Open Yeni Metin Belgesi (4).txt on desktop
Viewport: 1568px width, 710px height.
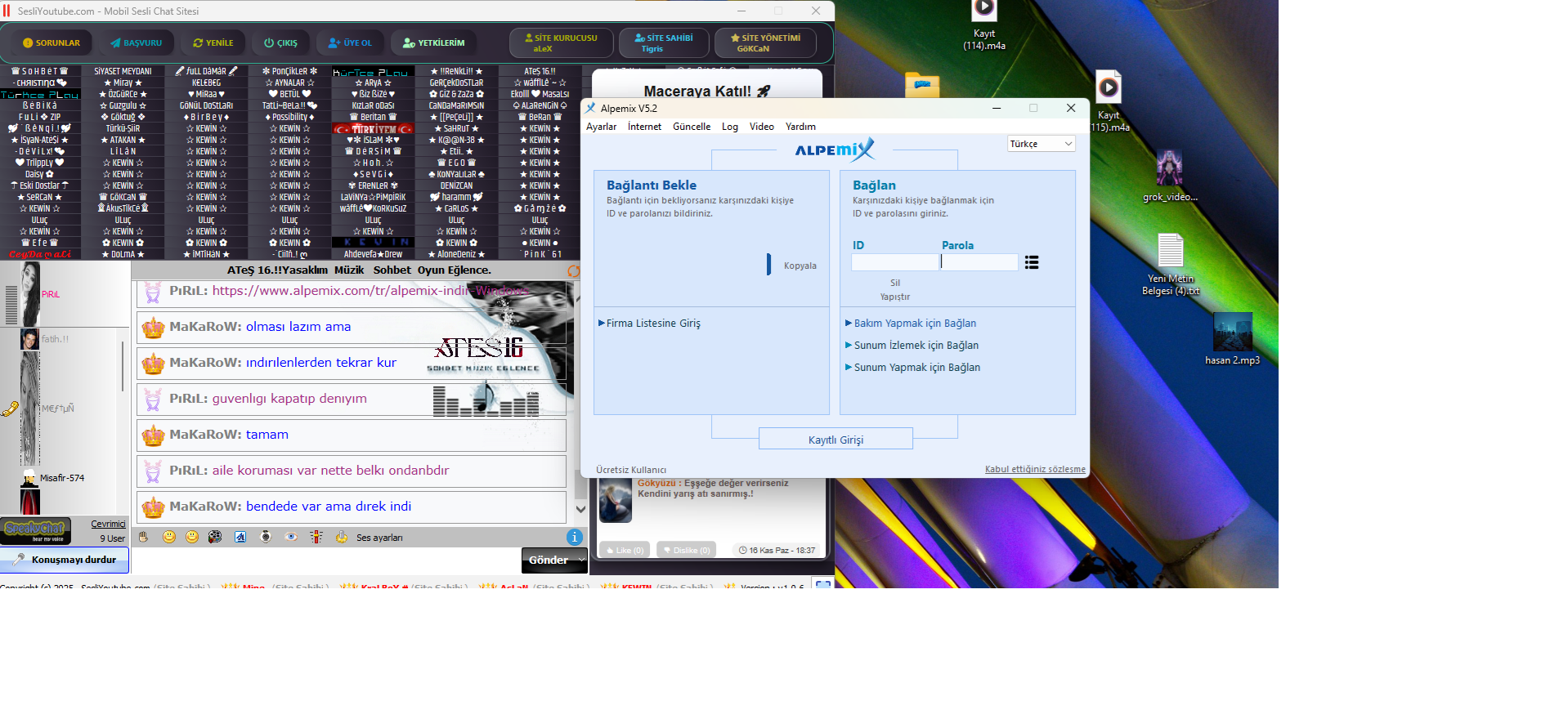pyautogui.click(x=1171, y=265)
